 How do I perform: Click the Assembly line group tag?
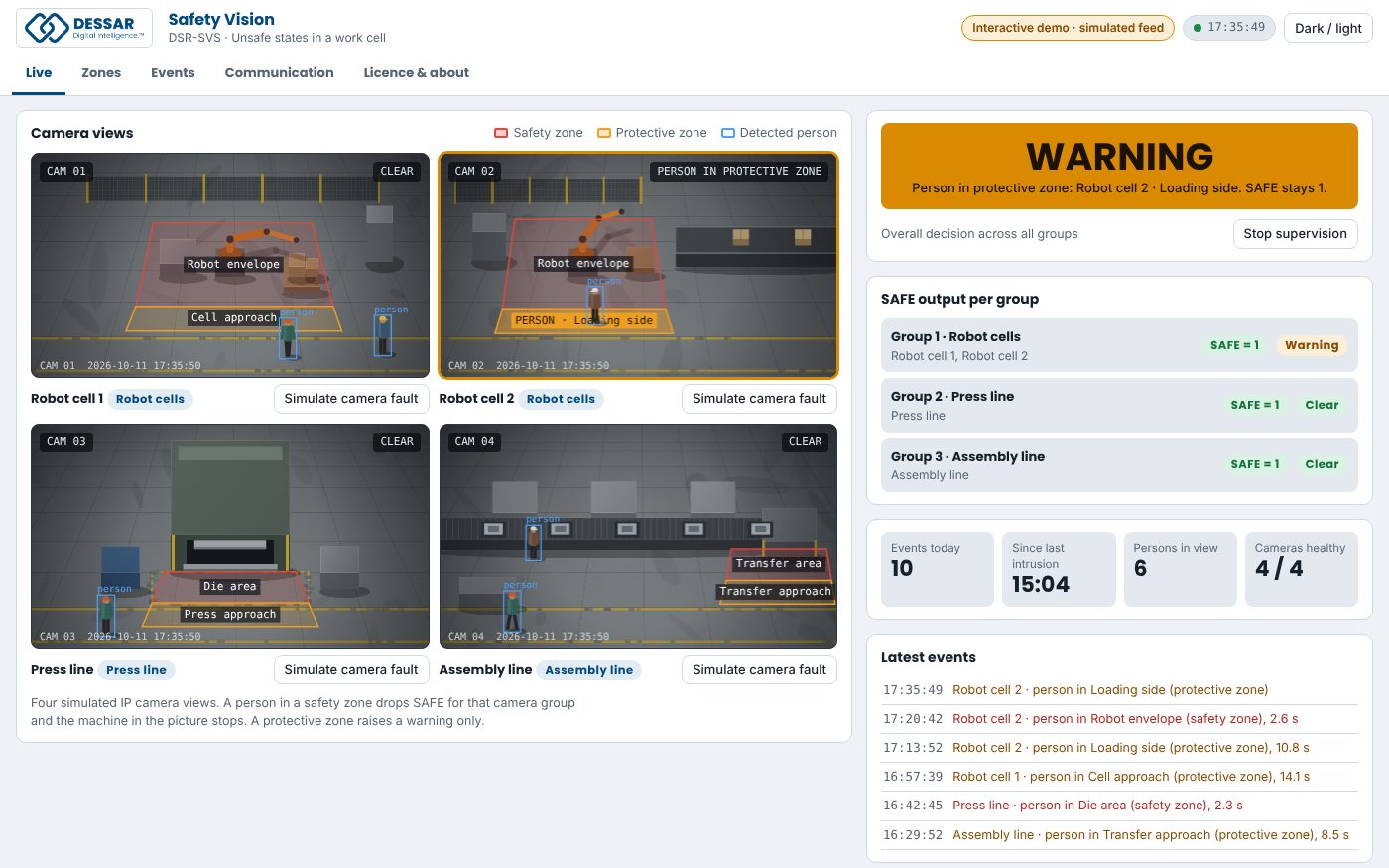tap(588, 670)
